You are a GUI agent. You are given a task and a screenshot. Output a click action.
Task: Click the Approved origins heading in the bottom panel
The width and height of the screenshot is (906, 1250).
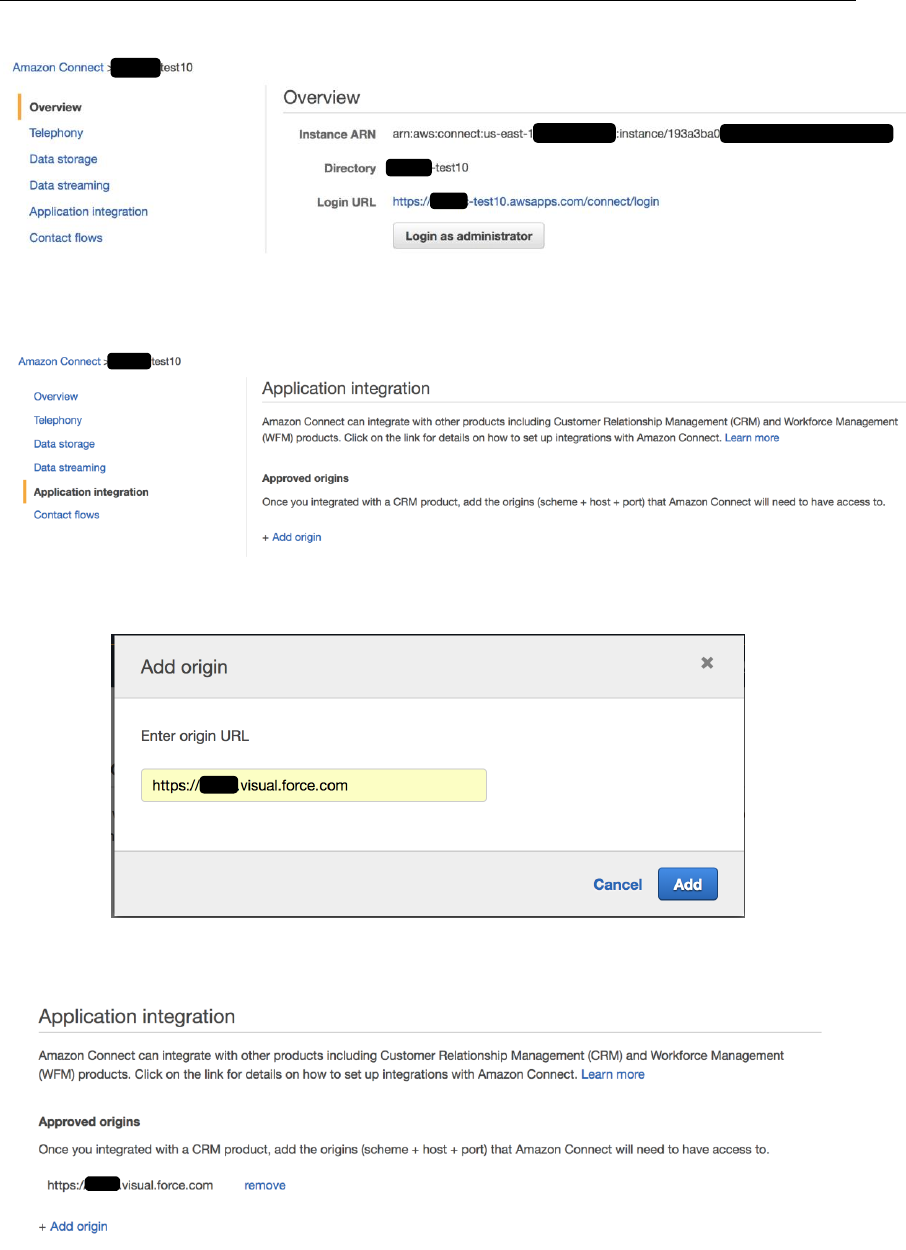point(89,1122)
